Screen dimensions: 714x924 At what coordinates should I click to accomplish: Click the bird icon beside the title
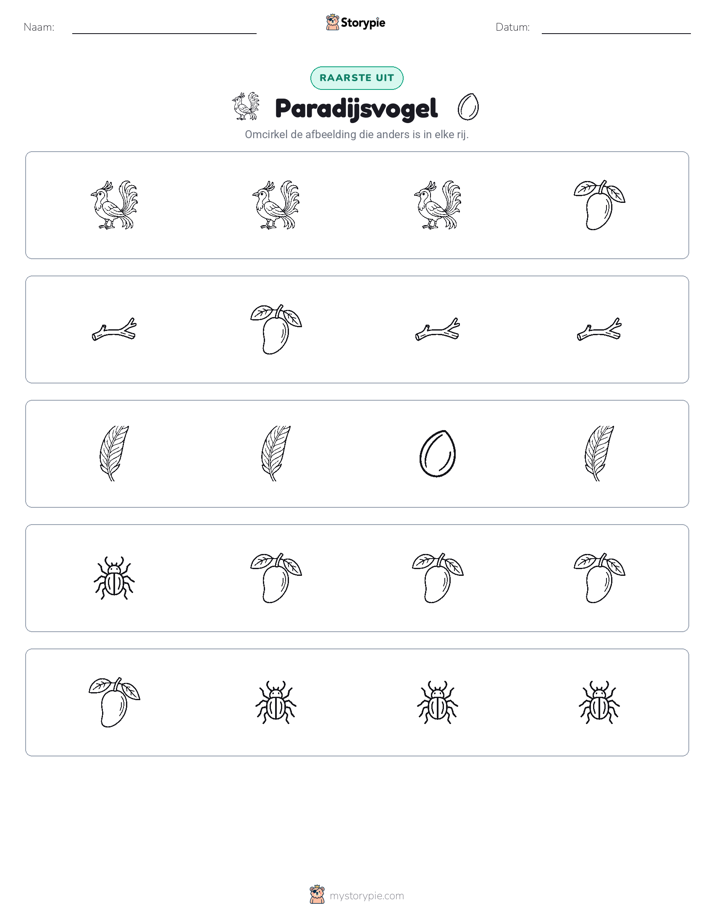[x=246, y=106]
